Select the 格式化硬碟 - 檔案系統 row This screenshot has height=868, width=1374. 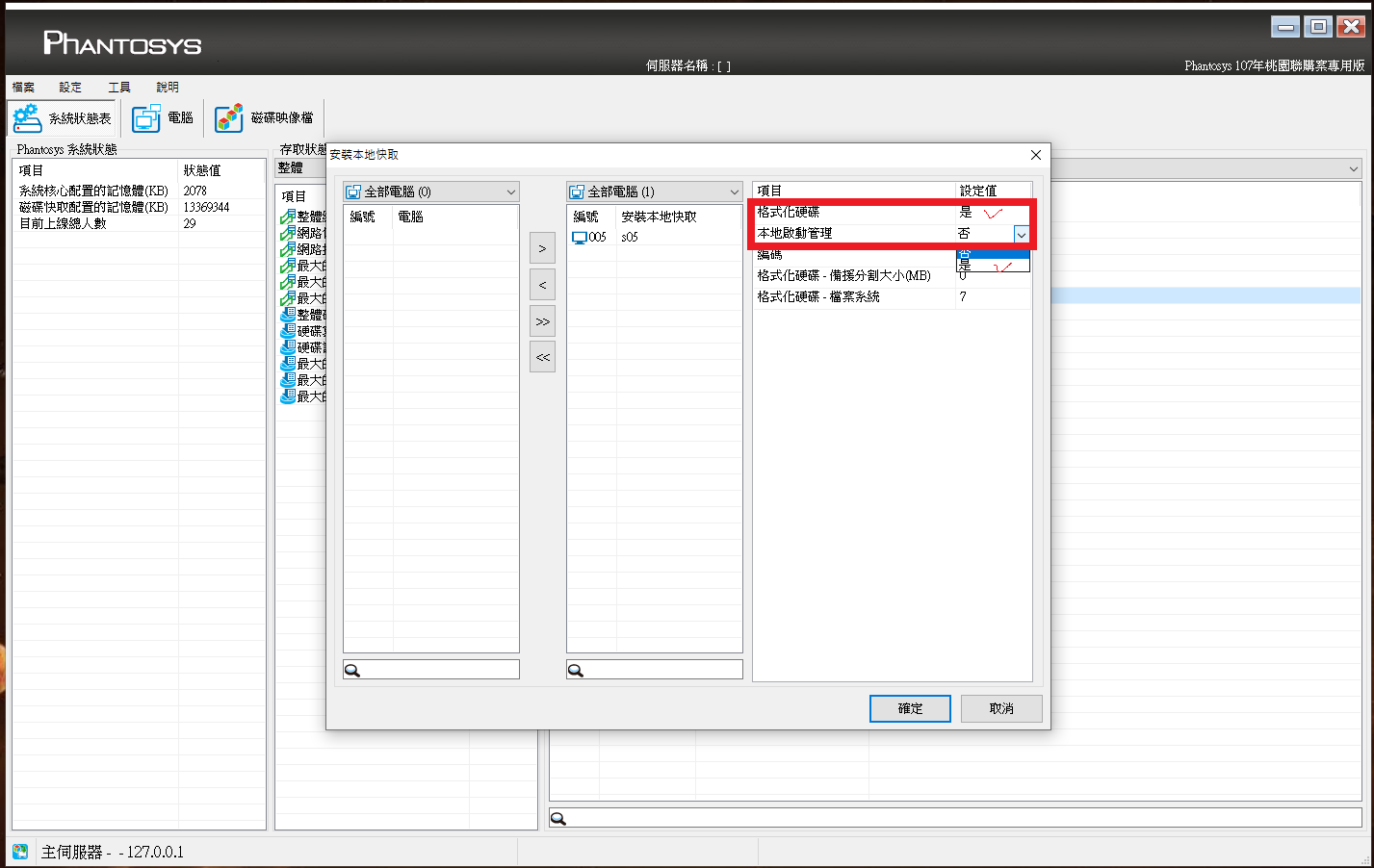[x=892, y=296]
